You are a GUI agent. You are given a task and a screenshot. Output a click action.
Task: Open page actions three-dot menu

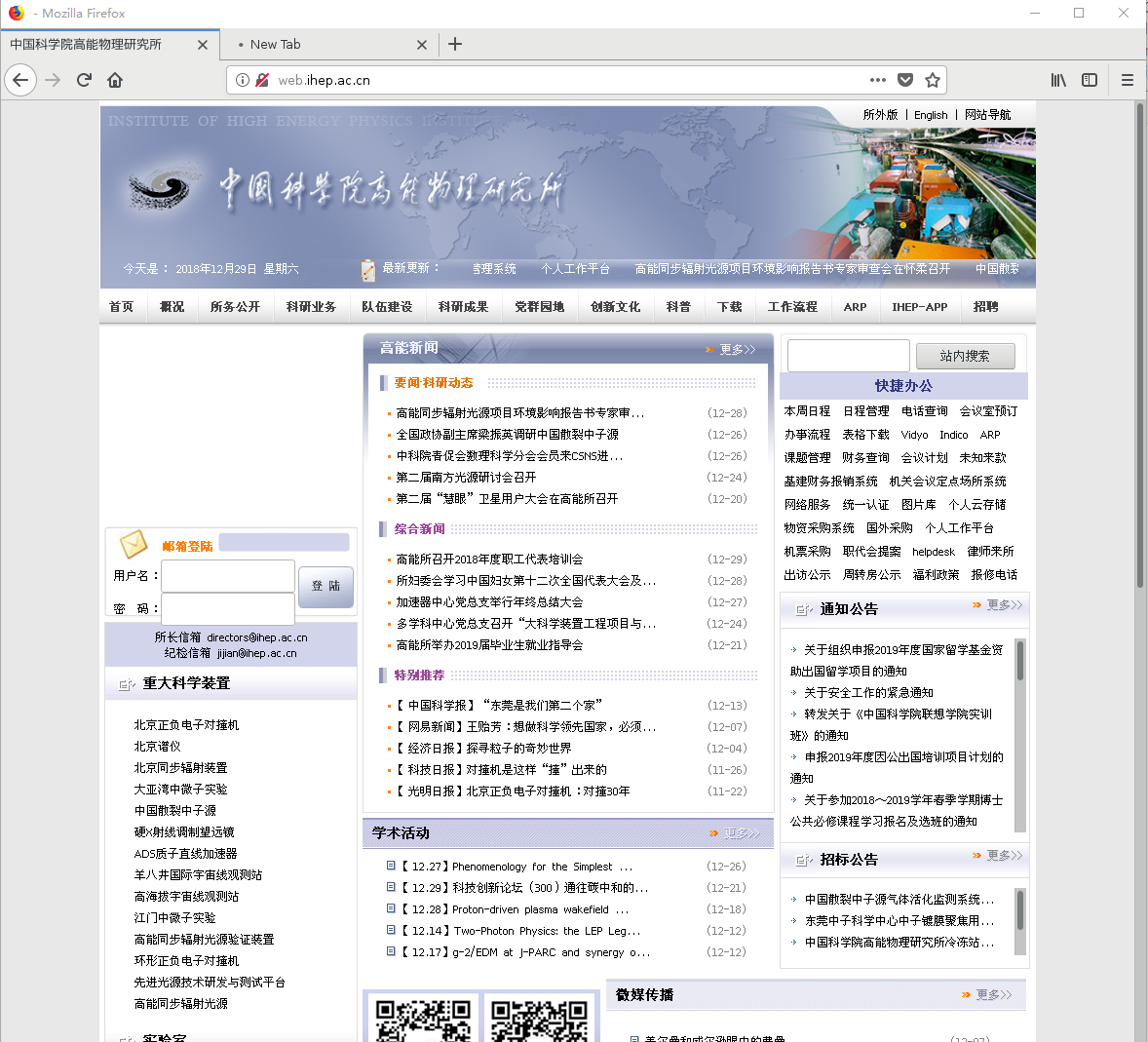tap(878, 80)
